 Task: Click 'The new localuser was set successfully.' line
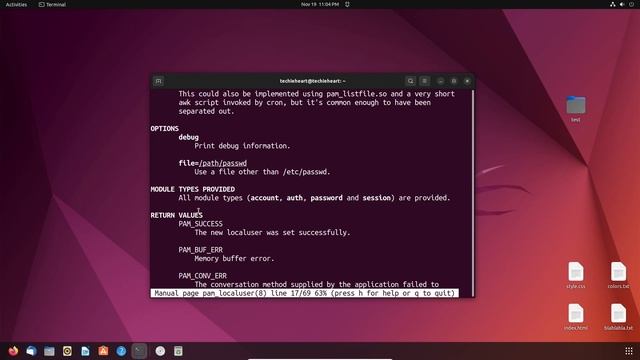pyautogui.click(x=272, y=233)
